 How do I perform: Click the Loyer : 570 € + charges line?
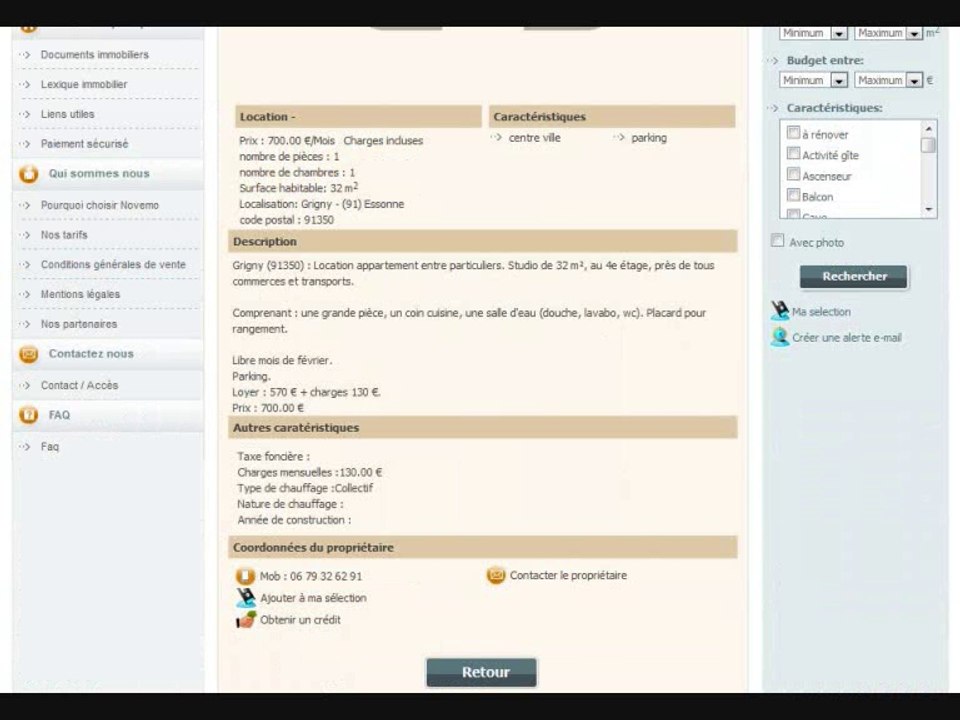[306, 392]
